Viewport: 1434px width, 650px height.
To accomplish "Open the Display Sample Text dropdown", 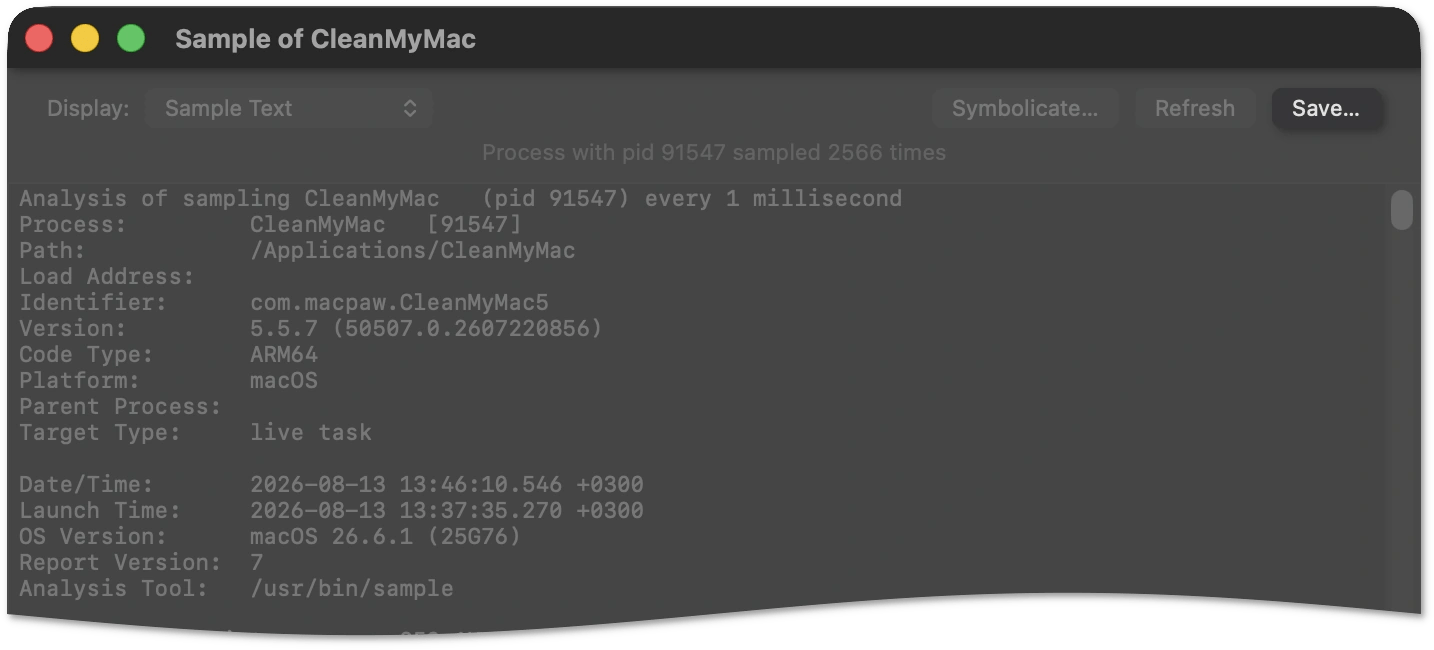I will [x=289, y=108].
